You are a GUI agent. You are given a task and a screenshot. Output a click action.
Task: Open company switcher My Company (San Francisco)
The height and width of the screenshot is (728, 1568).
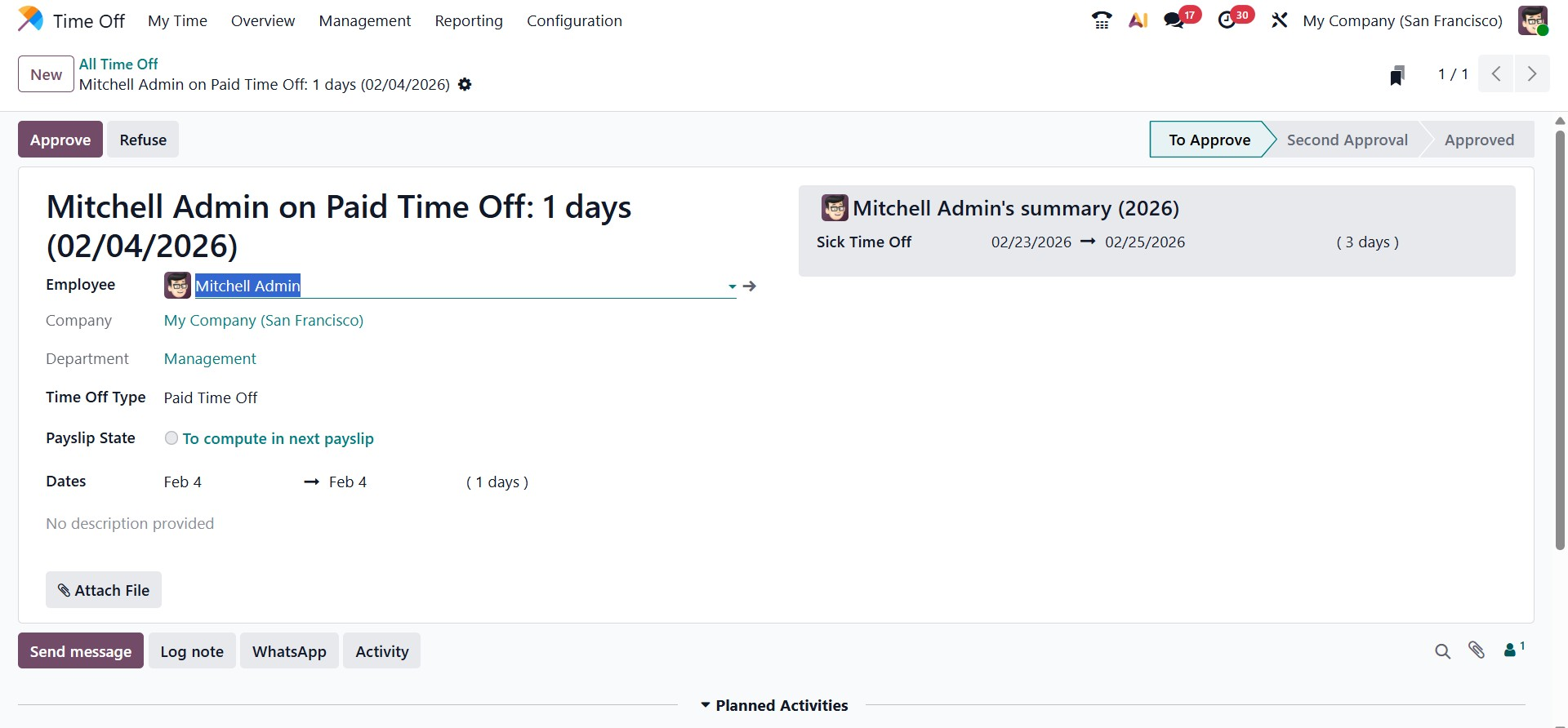[x=1402, y=20]
